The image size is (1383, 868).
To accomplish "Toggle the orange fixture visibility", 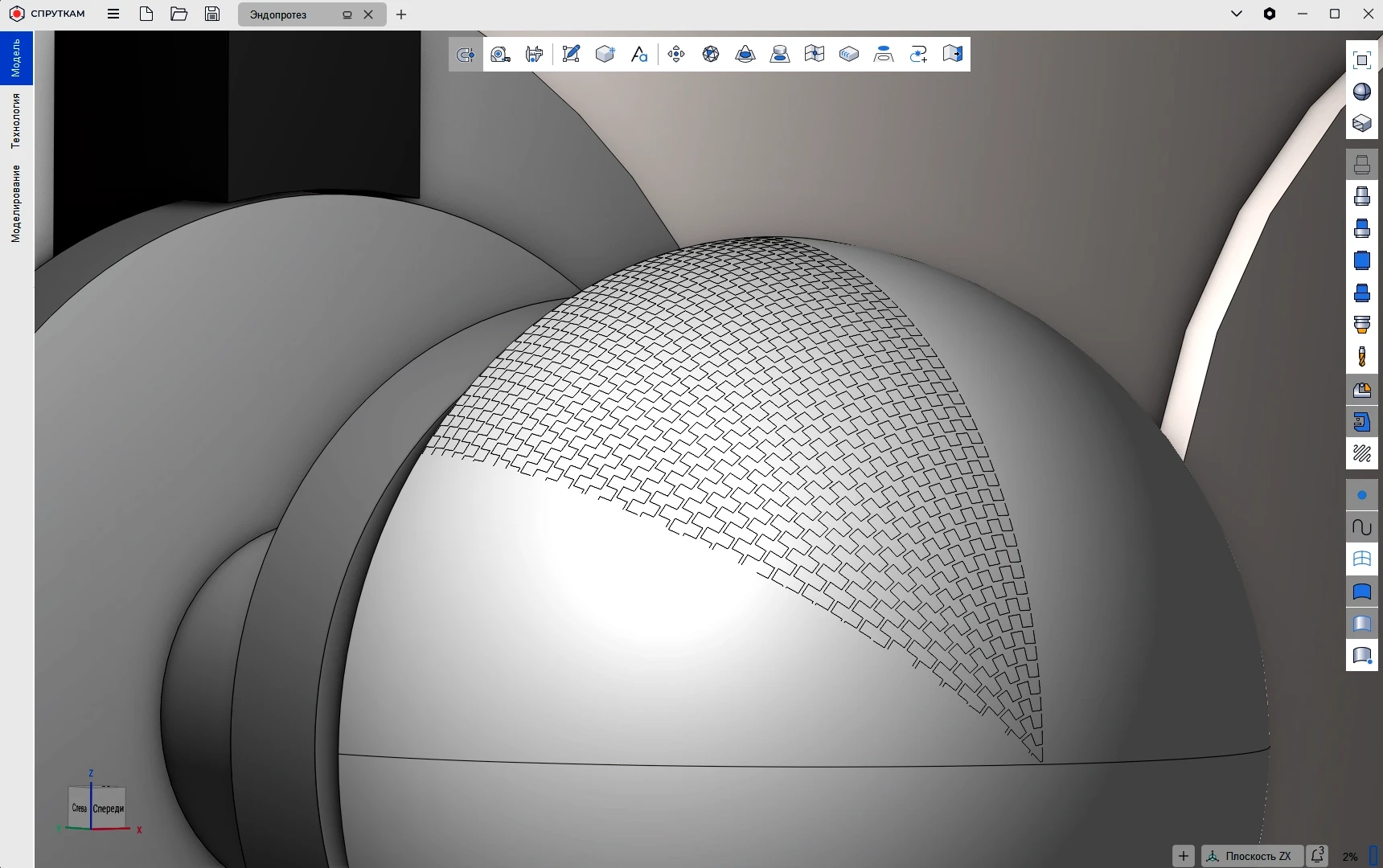I will coord(1362,325).
